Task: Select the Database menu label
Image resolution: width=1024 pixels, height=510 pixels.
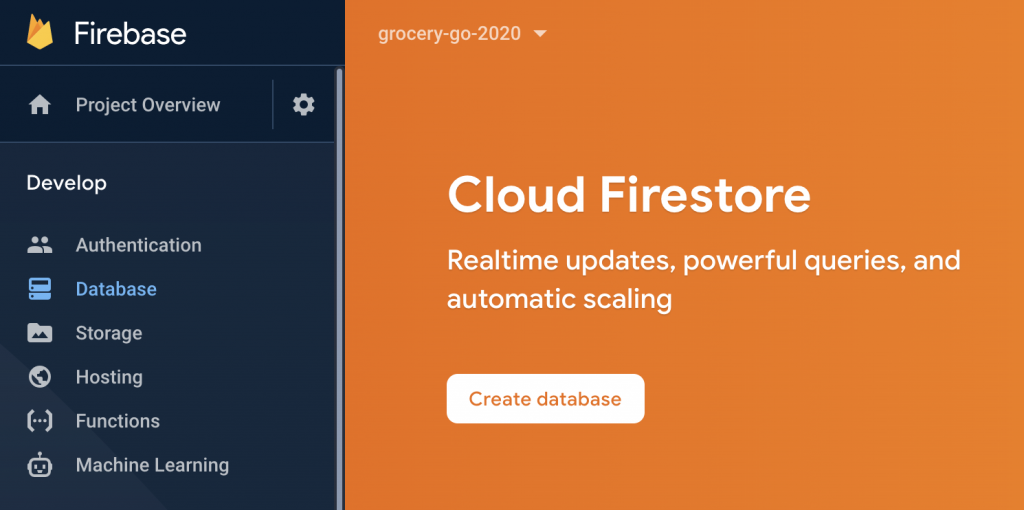Action: (x=116, y=289)
